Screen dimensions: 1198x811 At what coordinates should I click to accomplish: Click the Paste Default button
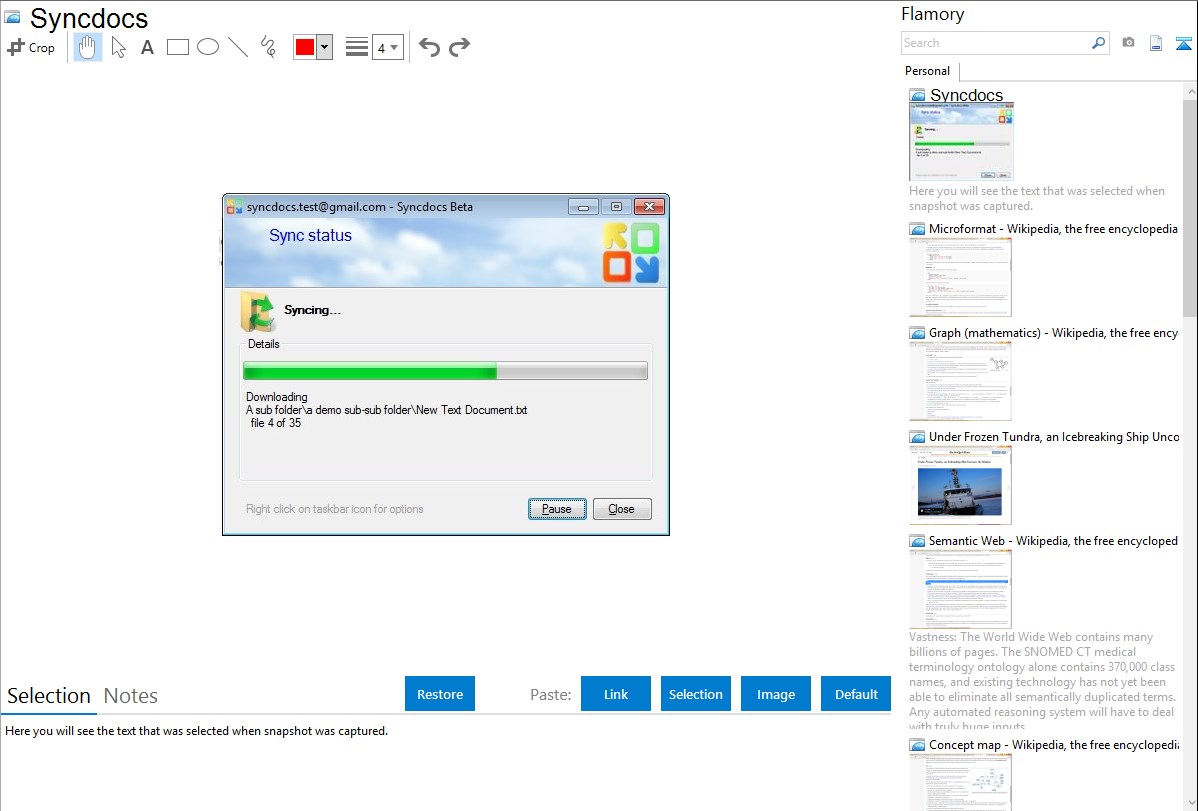pos(856,694)
